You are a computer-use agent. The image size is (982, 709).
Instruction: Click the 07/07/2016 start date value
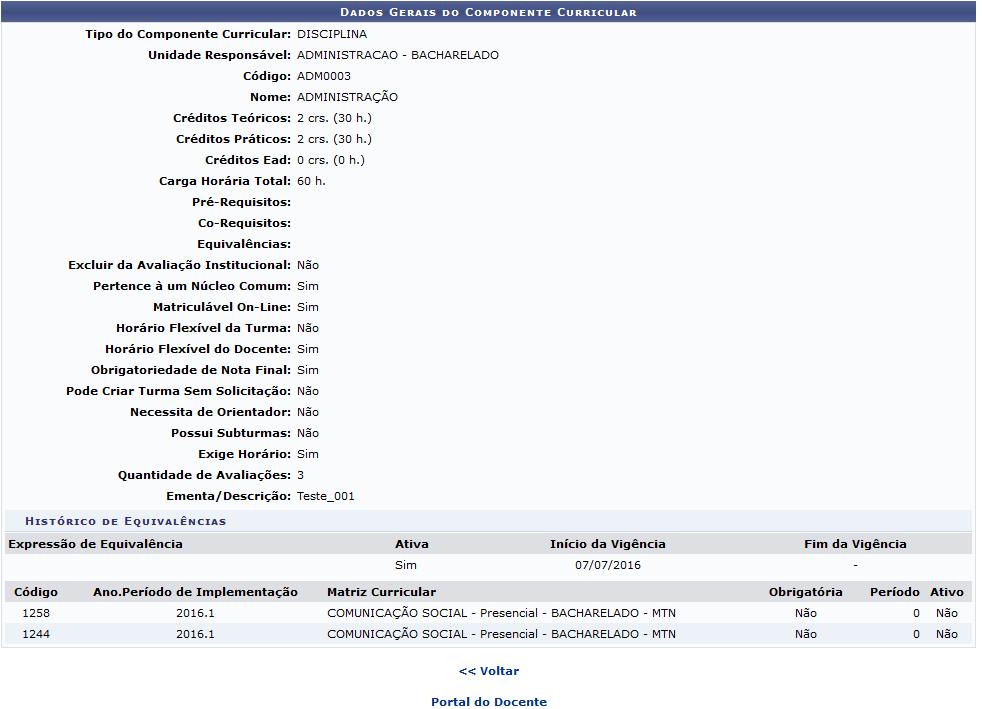(607, 565)
